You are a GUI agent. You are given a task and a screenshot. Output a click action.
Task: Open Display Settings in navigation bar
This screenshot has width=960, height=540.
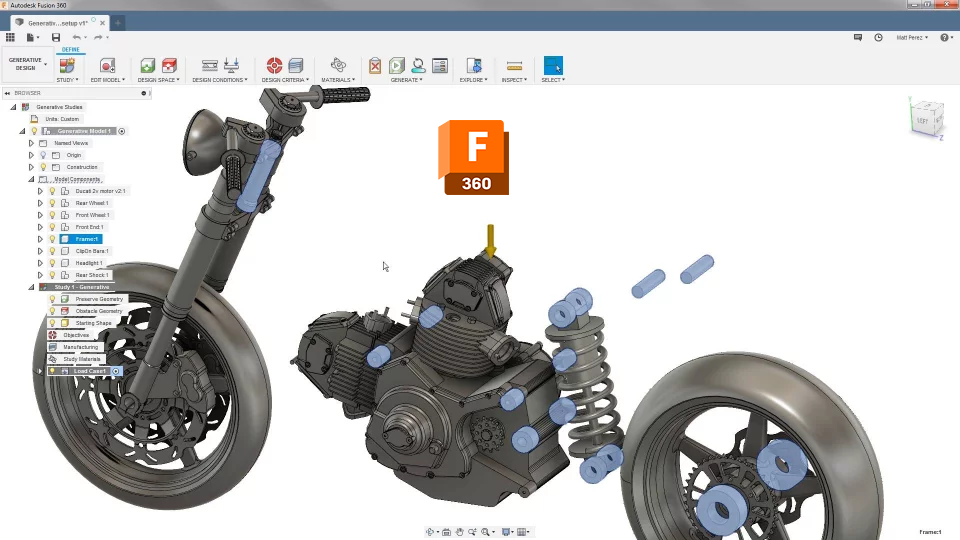click(506, 532)
